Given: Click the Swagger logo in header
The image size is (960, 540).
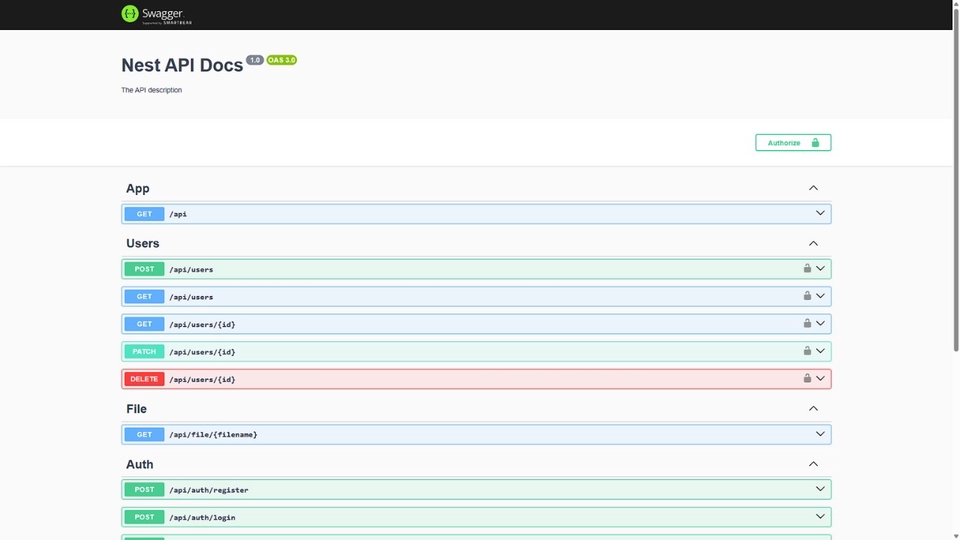Looking at the screenshot, I should point(157,14).
